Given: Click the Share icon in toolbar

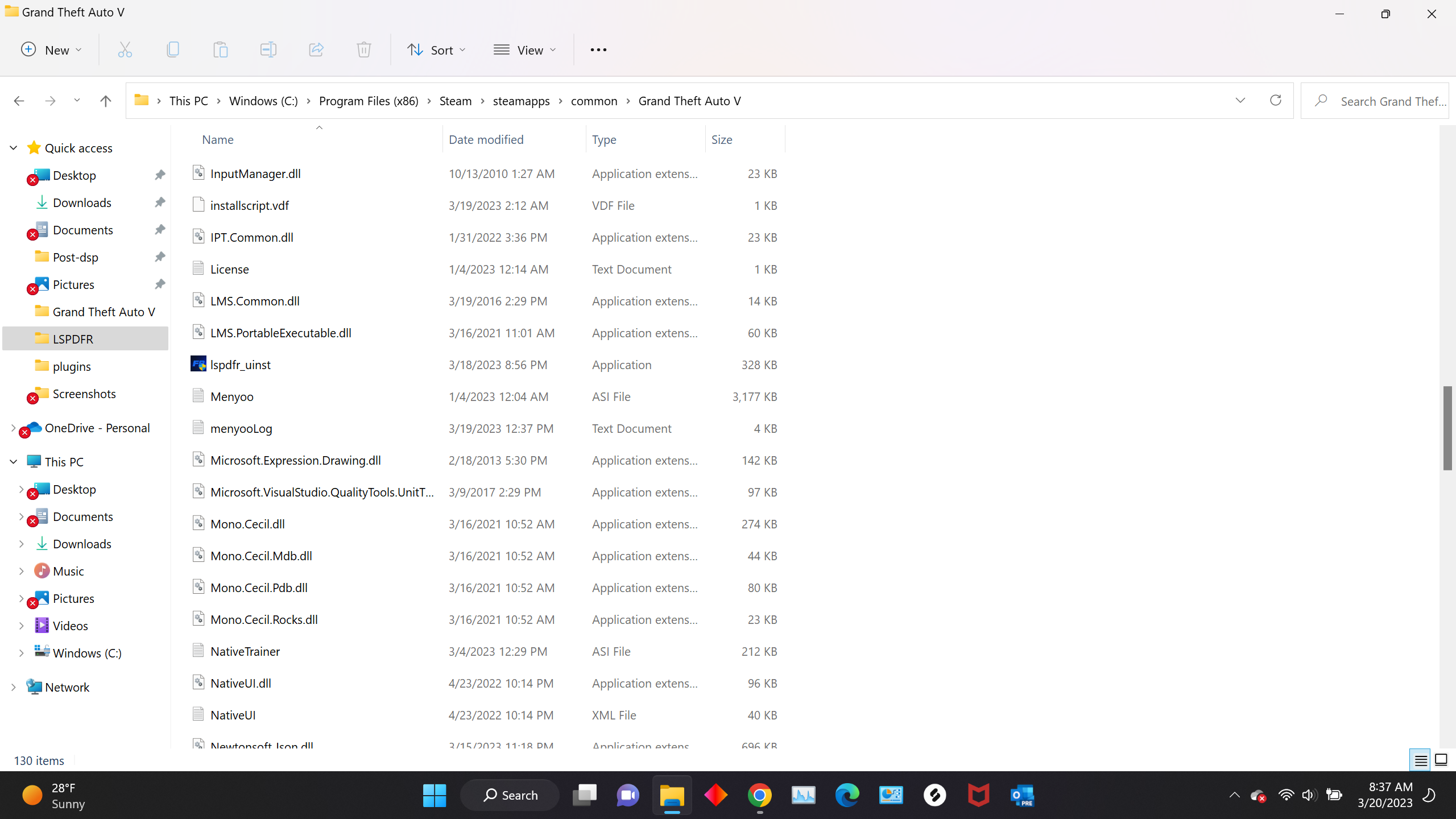Looking at the screenshot, I should point(316,50).
